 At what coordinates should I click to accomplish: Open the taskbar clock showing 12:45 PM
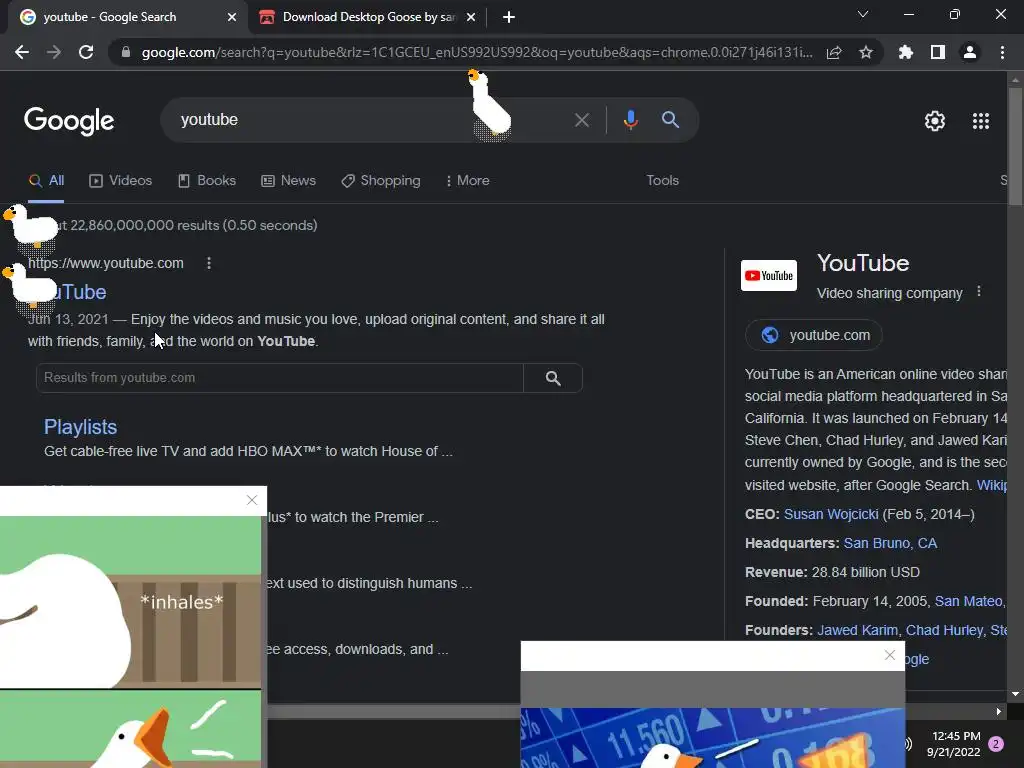tap(955, 744)
